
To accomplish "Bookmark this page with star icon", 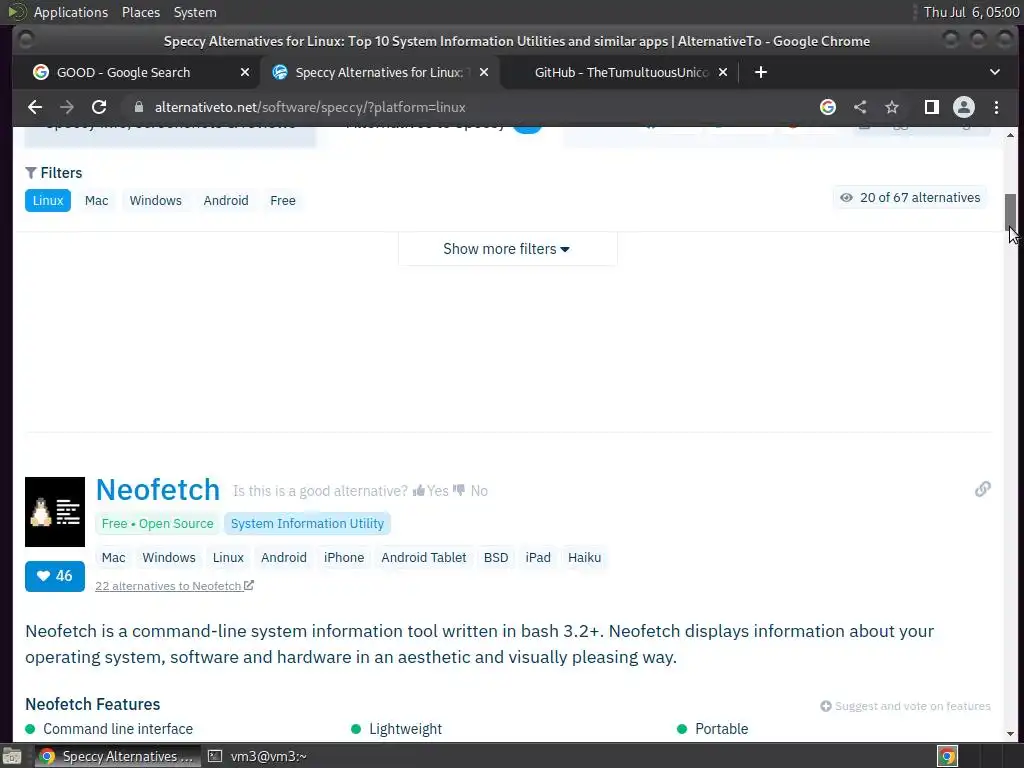I will pyautogui.click(x=892, y=107).
